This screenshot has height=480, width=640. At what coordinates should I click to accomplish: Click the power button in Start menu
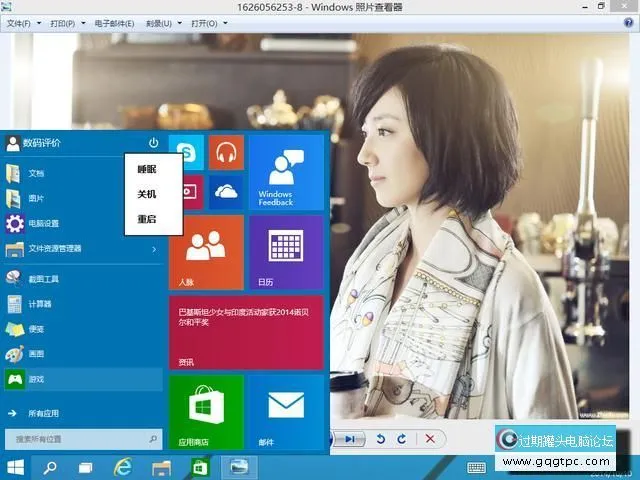153,143
